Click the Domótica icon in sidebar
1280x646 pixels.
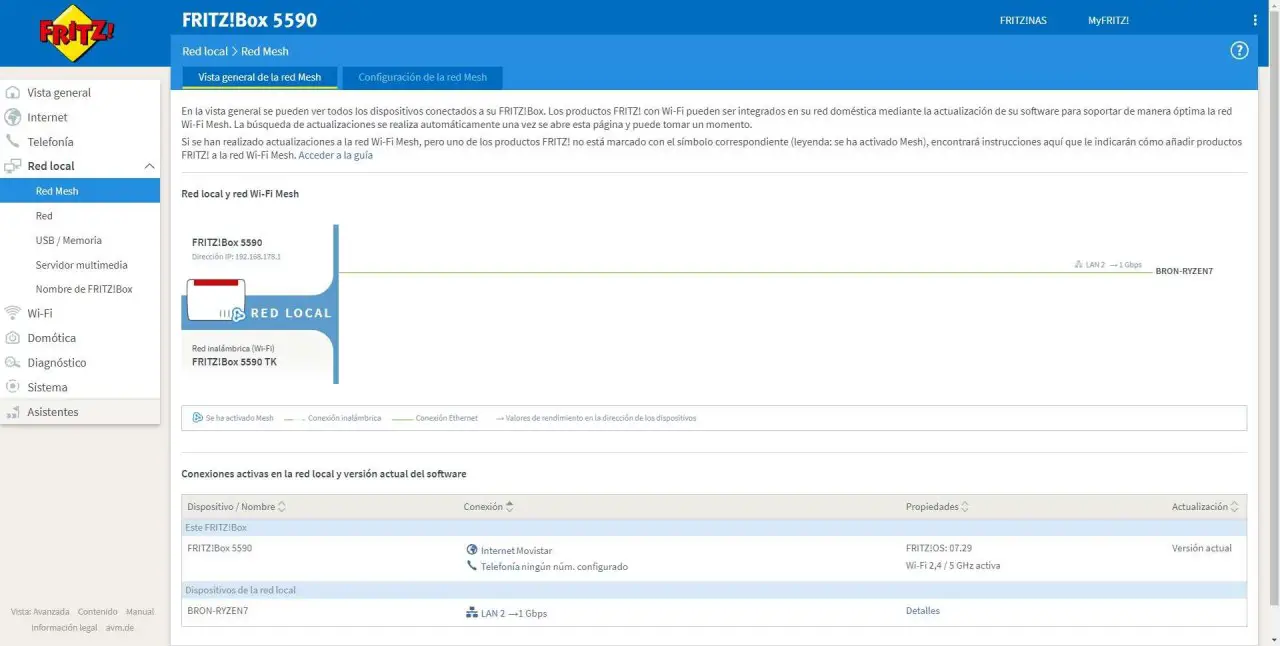click(13, 338)
